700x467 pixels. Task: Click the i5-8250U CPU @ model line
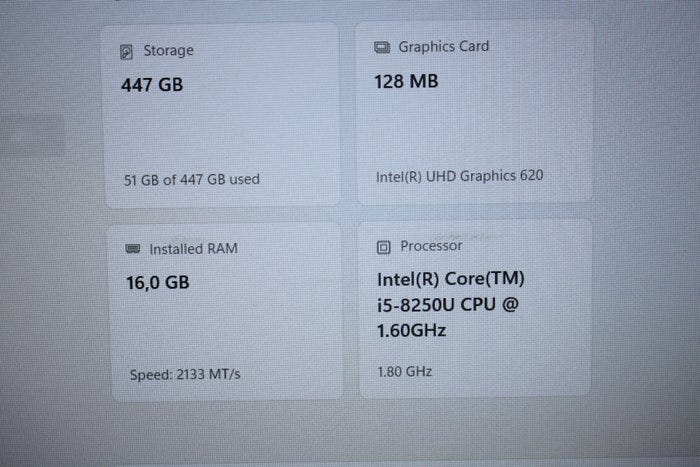coord(448,305)
